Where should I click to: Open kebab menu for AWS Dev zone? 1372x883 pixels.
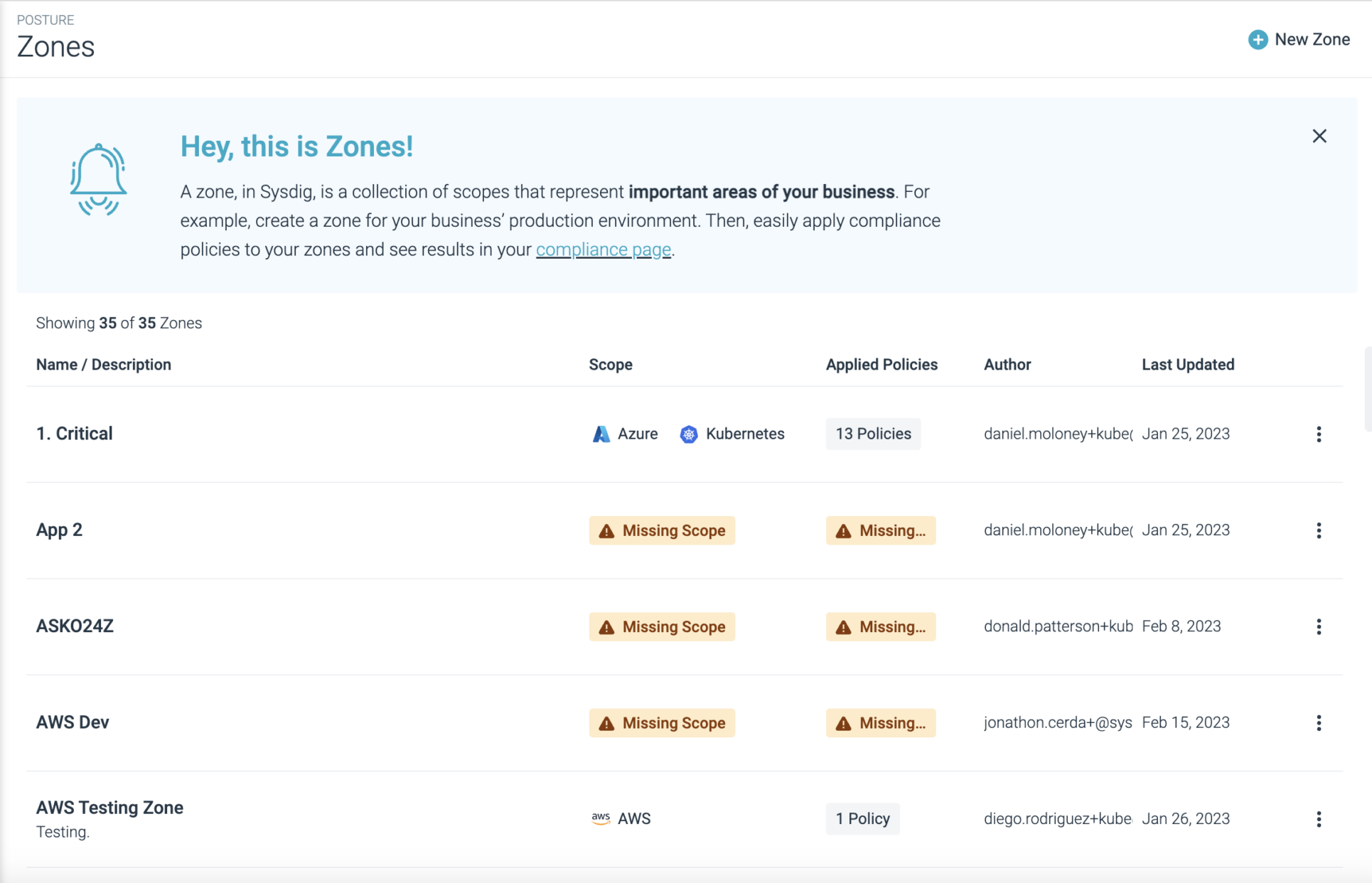pos(1319,723)
